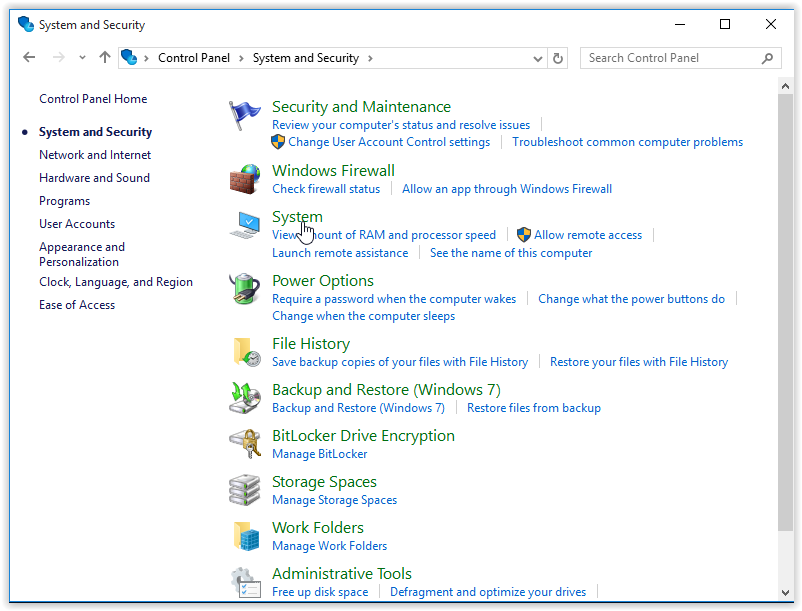Click the Control Panel icon in address bar

(x=129, y=57)
